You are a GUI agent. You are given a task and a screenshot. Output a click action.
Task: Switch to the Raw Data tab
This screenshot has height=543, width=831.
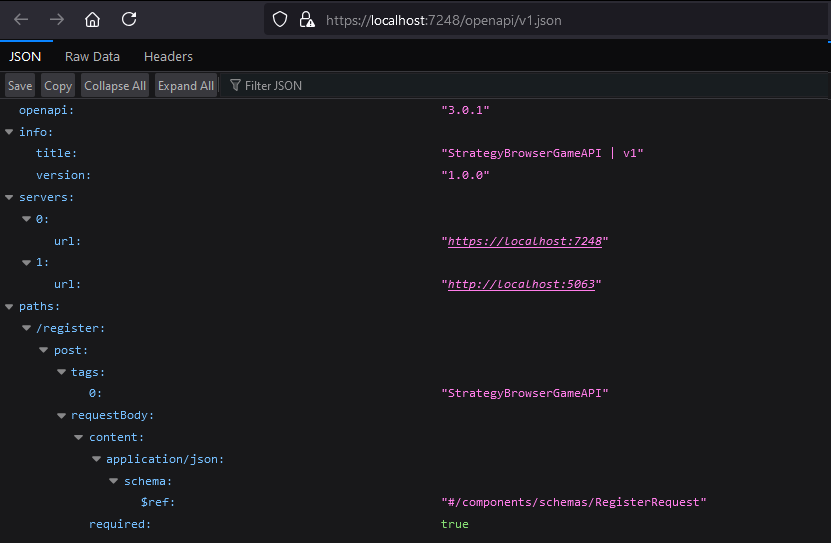92,57
